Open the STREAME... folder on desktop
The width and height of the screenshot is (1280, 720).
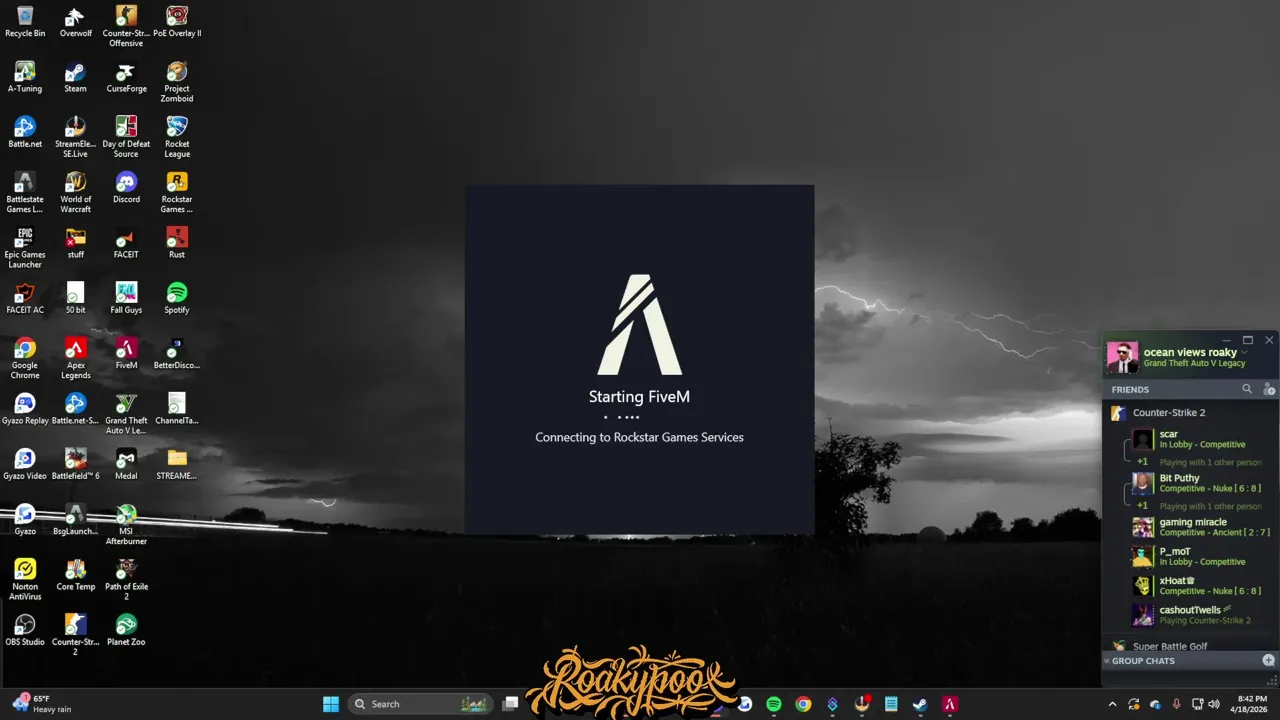(x=177, y=464)
